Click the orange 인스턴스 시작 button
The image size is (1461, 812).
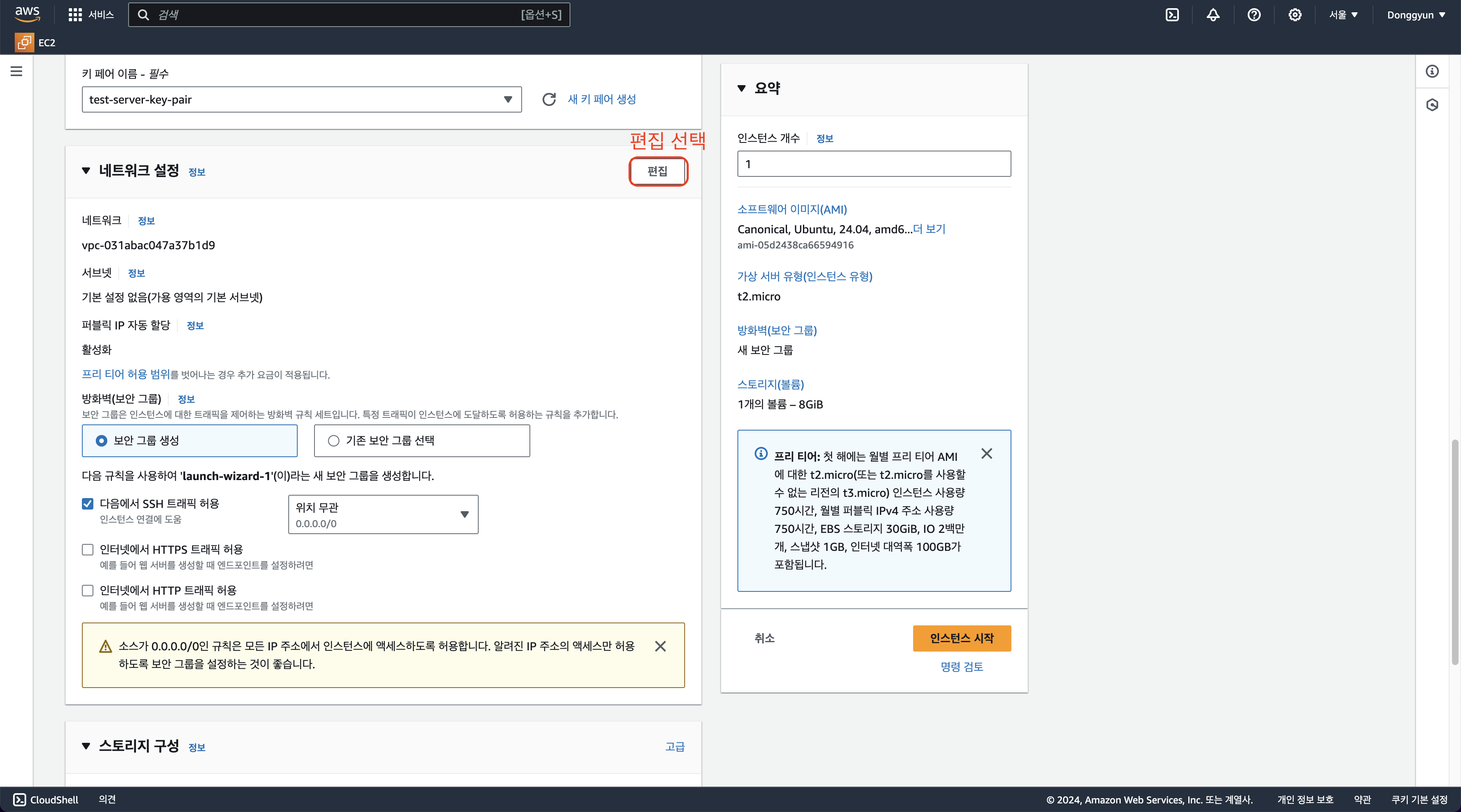coord(961,638)
